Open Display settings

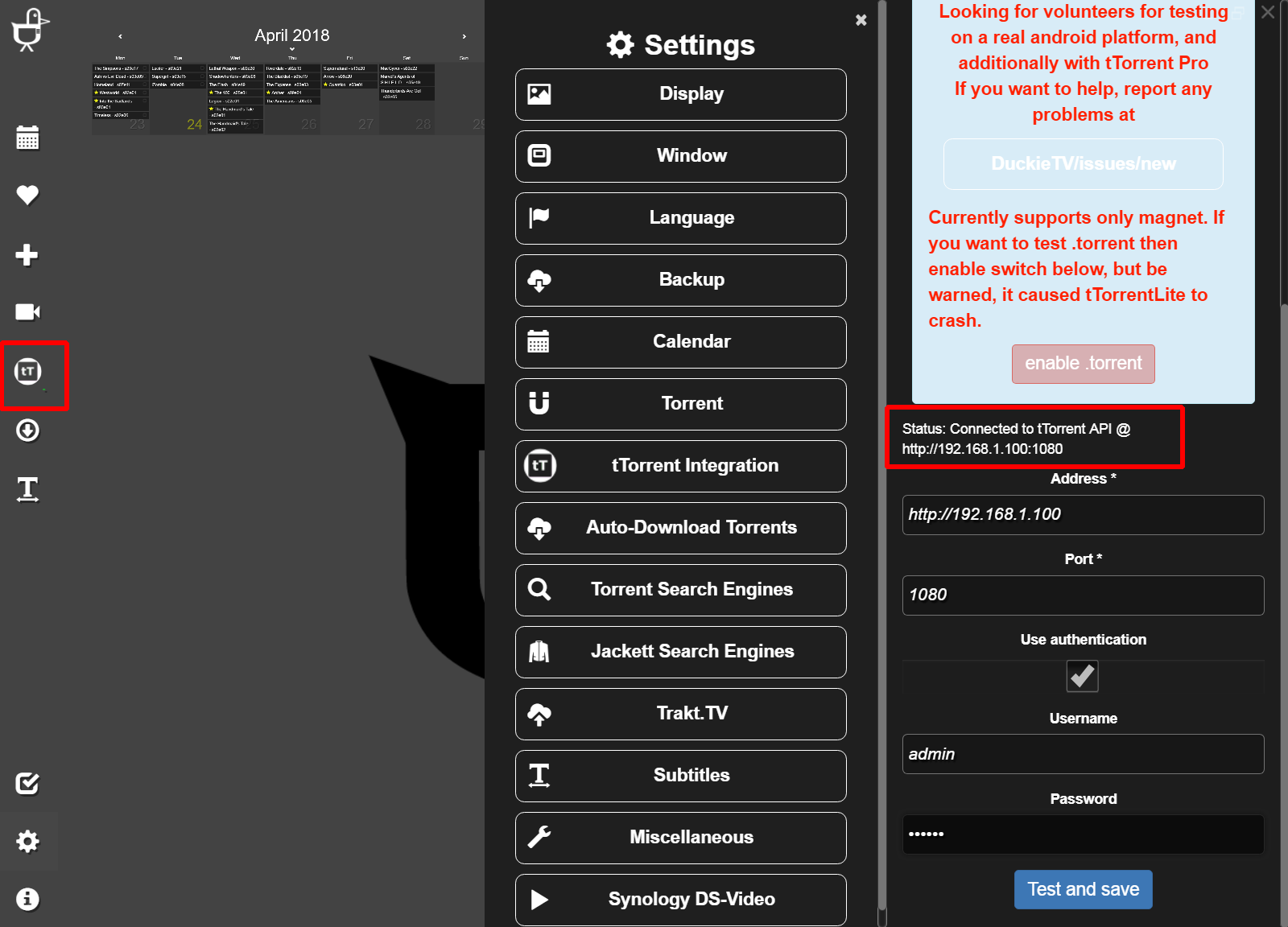click(681, 94)
